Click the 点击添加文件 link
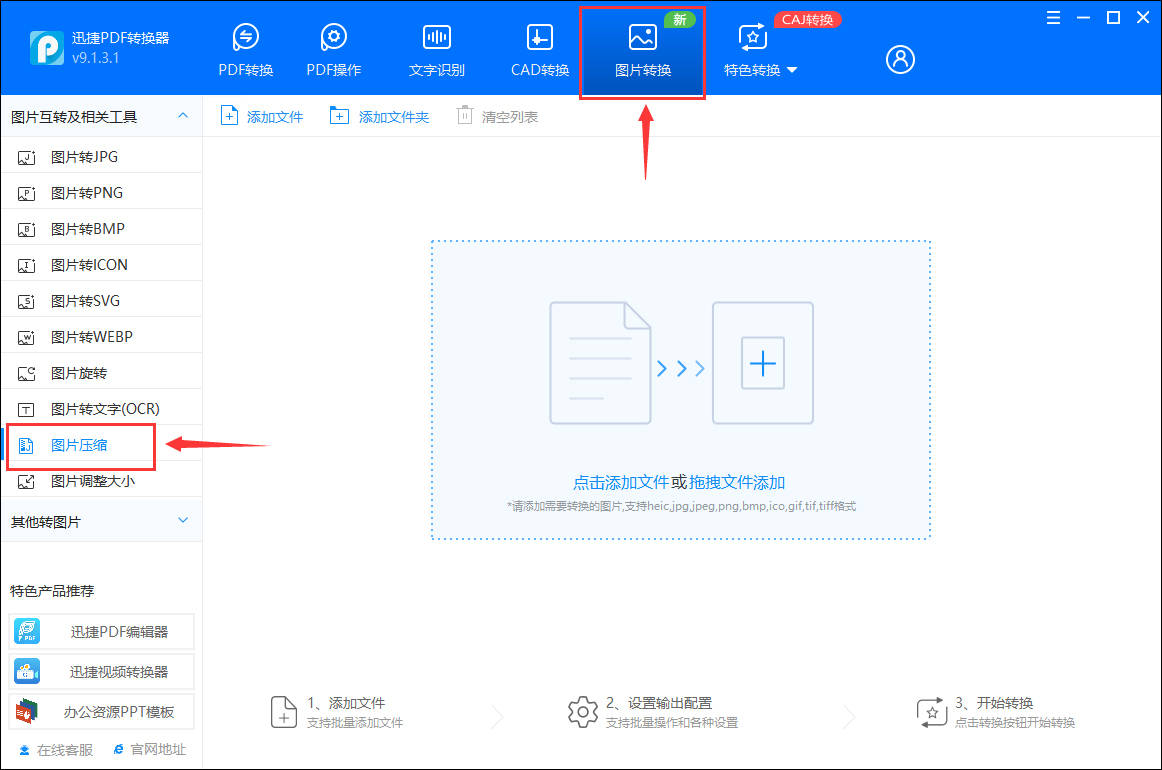The image size is (1162, 770). click(x=621, y=482)
